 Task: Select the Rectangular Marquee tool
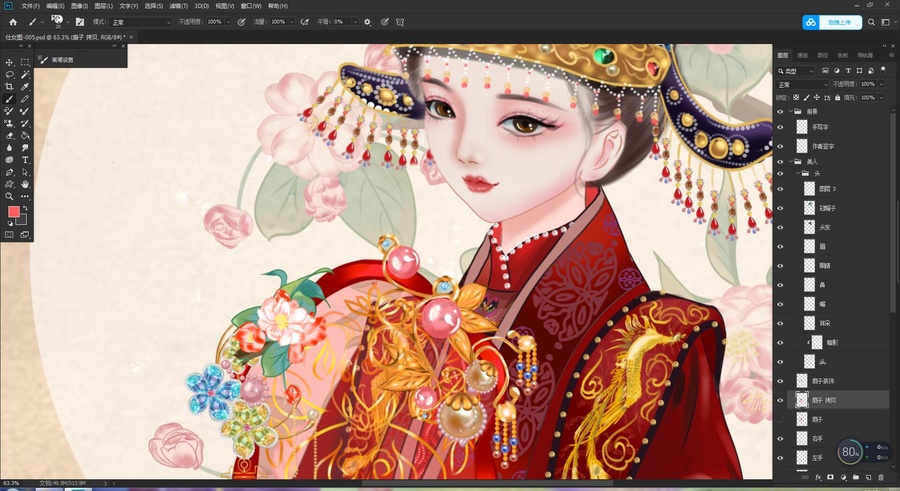25,62
